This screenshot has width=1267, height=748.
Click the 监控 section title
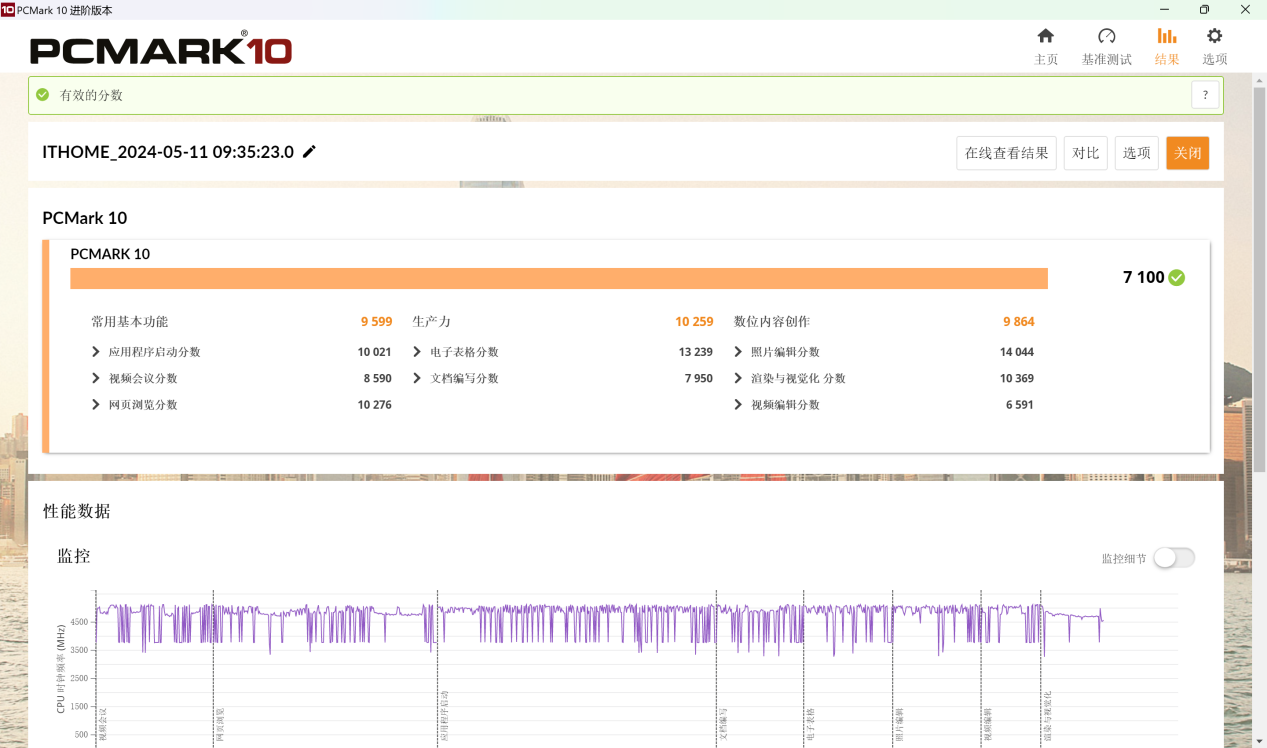click(74, 556)
